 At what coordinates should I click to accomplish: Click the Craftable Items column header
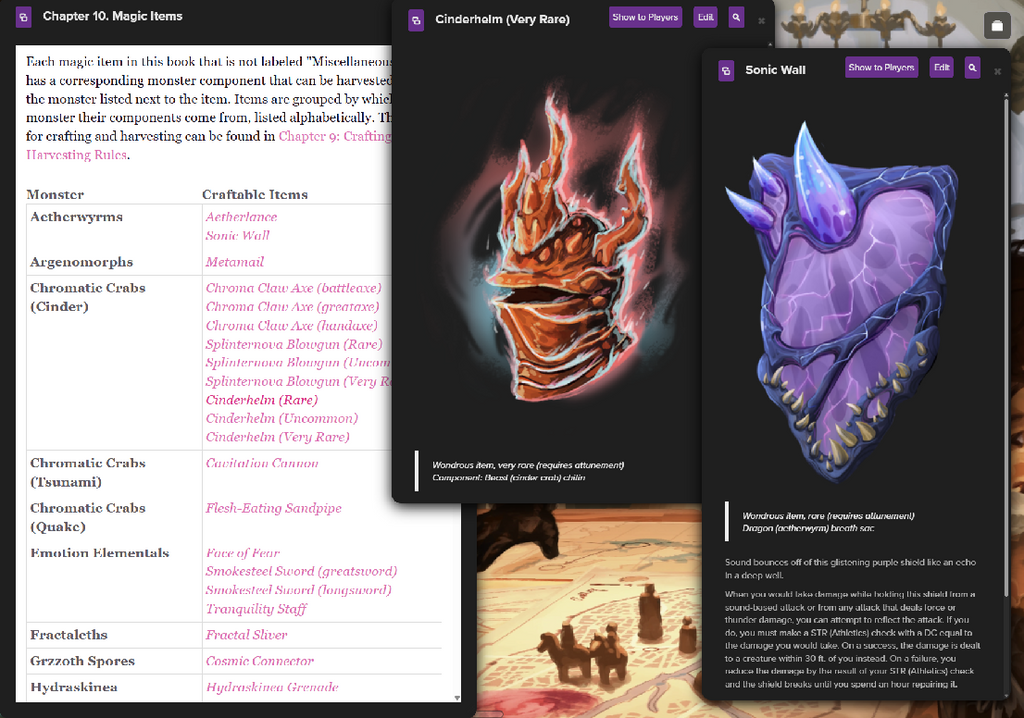point(255,195)
